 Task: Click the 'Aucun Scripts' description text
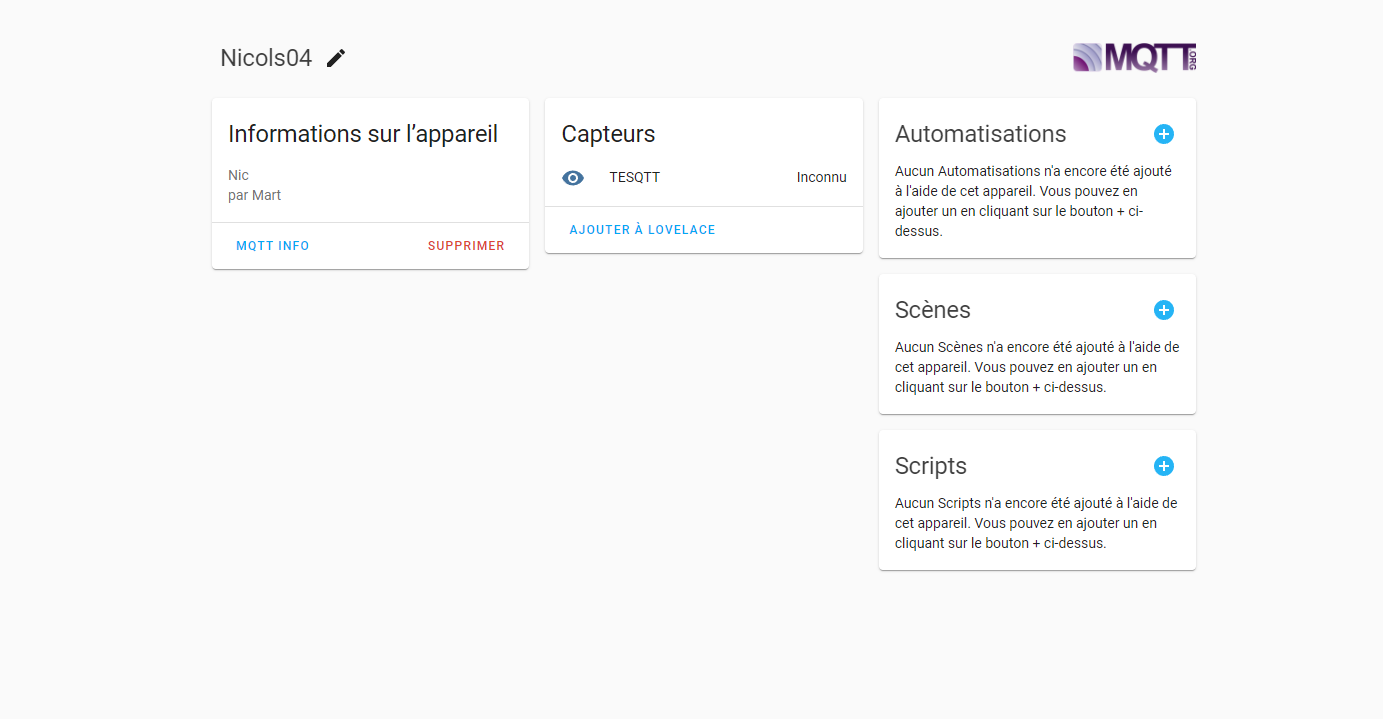[x=1035, y=523]
